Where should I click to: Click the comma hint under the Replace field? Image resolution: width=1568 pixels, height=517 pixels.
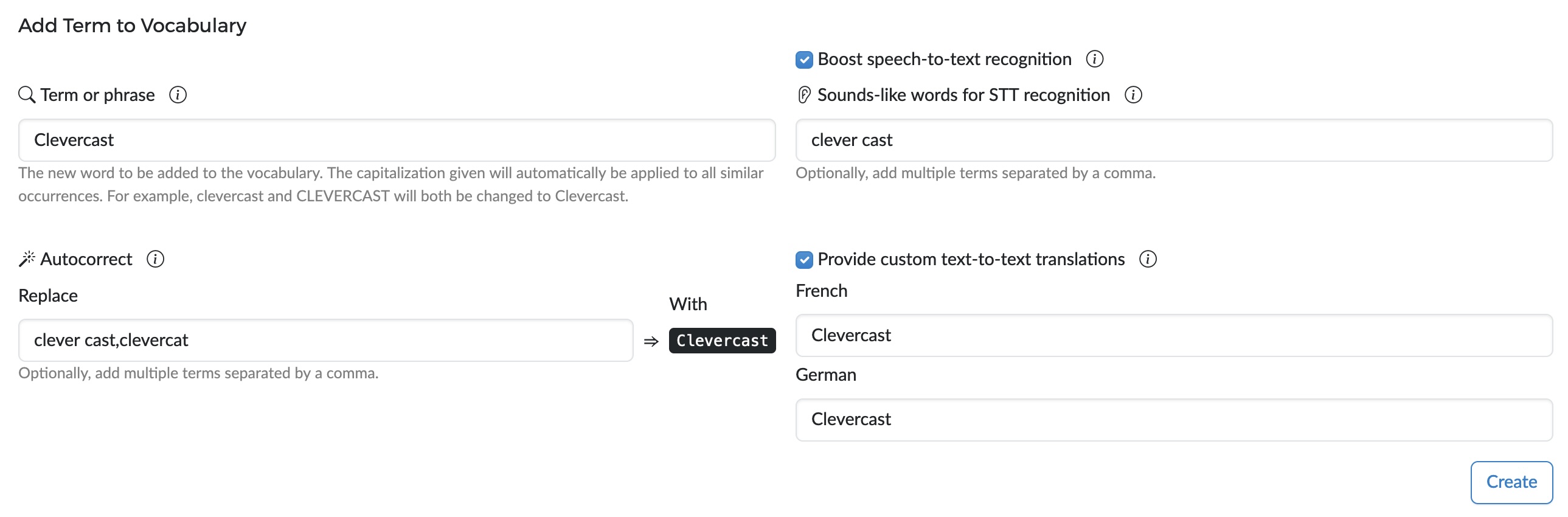coord(198,373)
